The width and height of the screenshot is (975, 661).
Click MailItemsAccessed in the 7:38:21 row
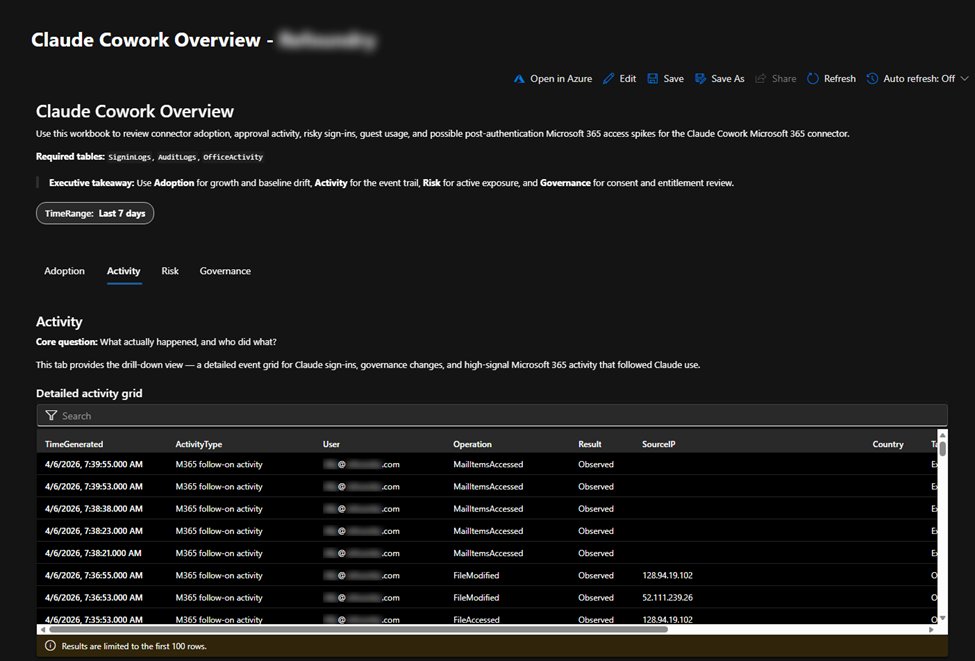488,553
